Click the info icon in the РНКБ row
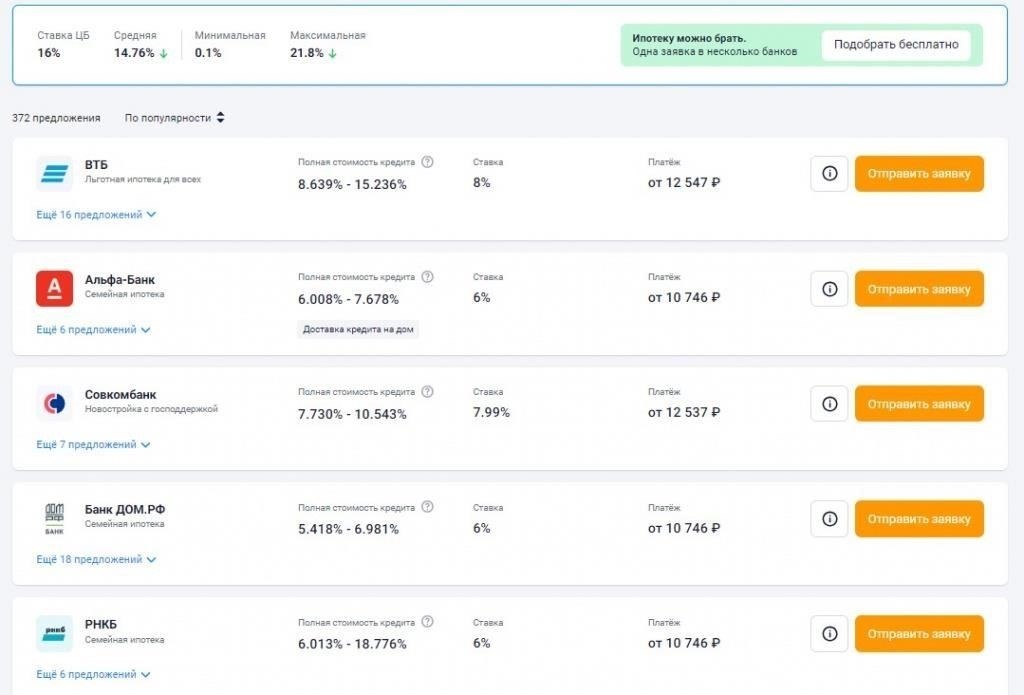The height and width of the screenshot is (695, 1024). 829,634
